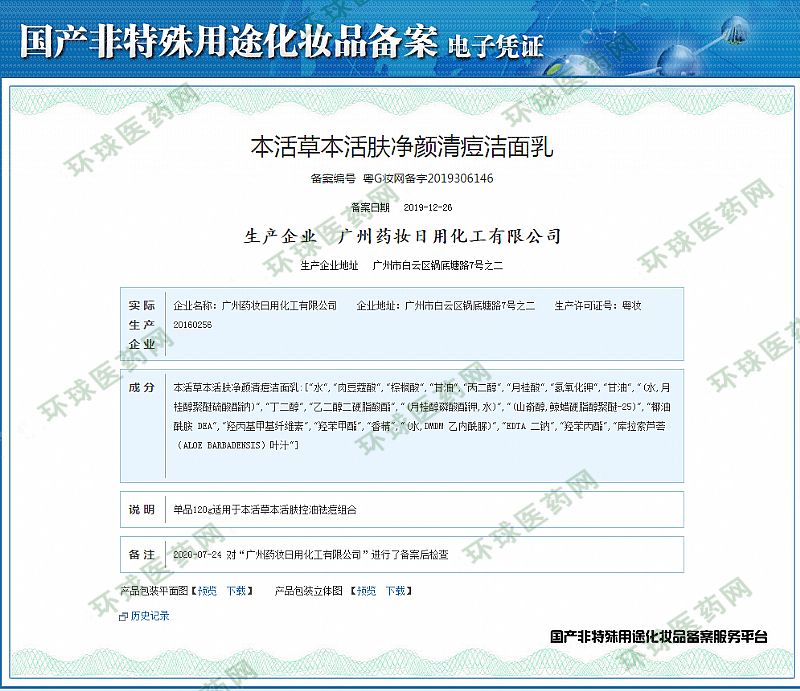
Task: Click the 说明 section label
Action: [141, 509]
